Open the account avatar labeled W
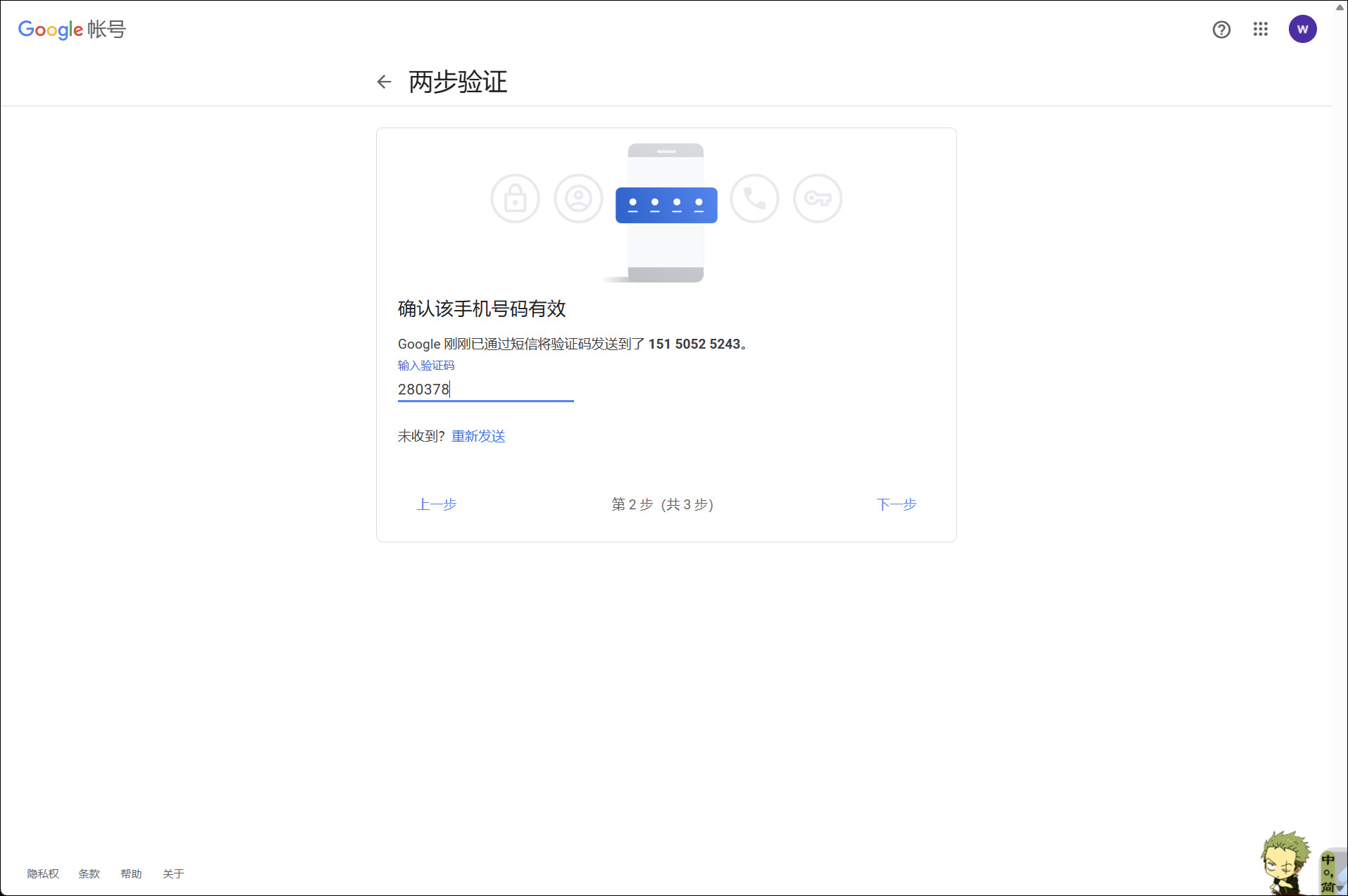The image size is (1348, 896). (x=1302, y=30)
